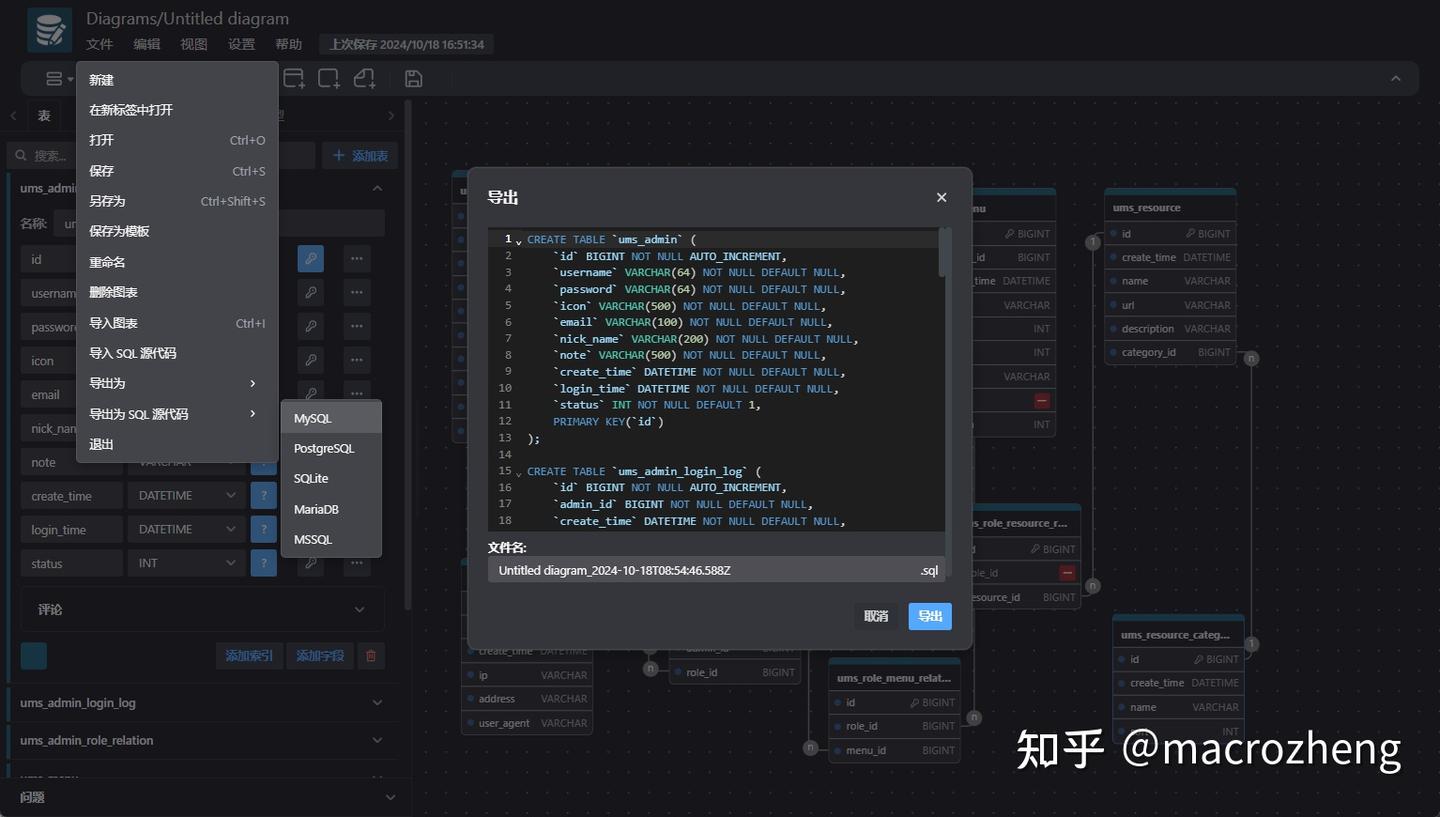Open more options for the username field

(x=357, y=293)
